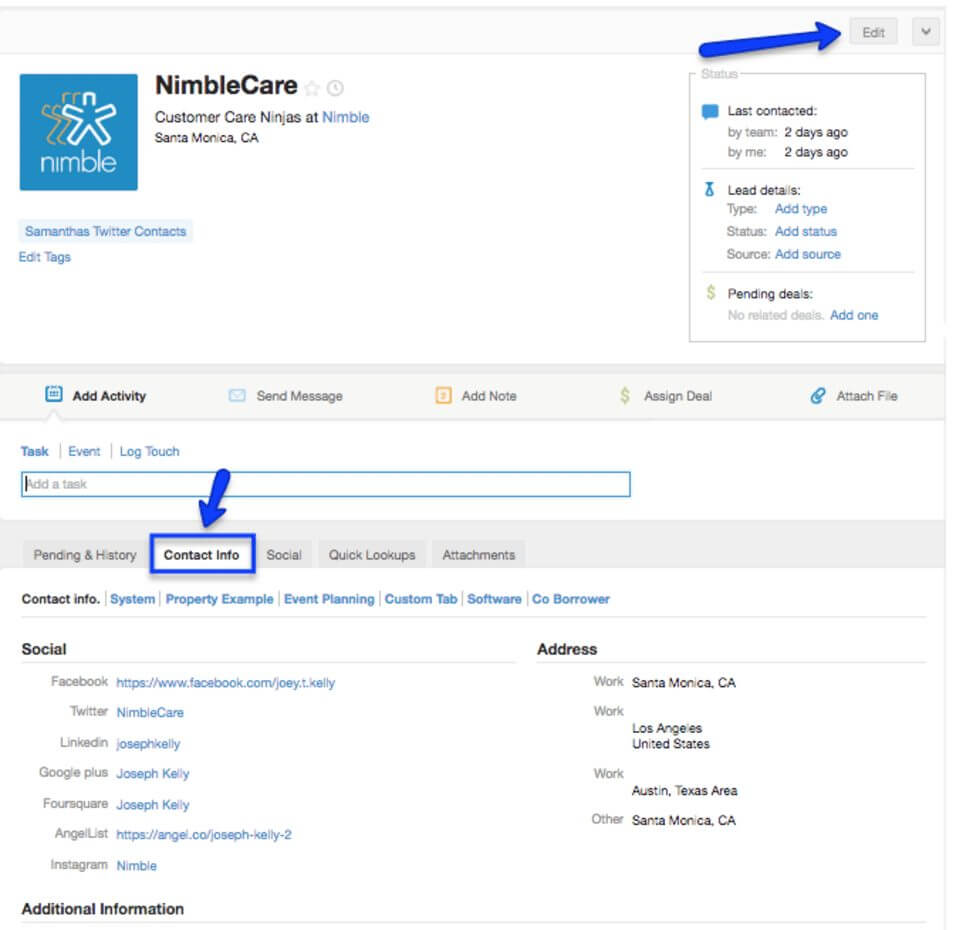Click the star icon next to NimbleCare

[x=312, y=88]
